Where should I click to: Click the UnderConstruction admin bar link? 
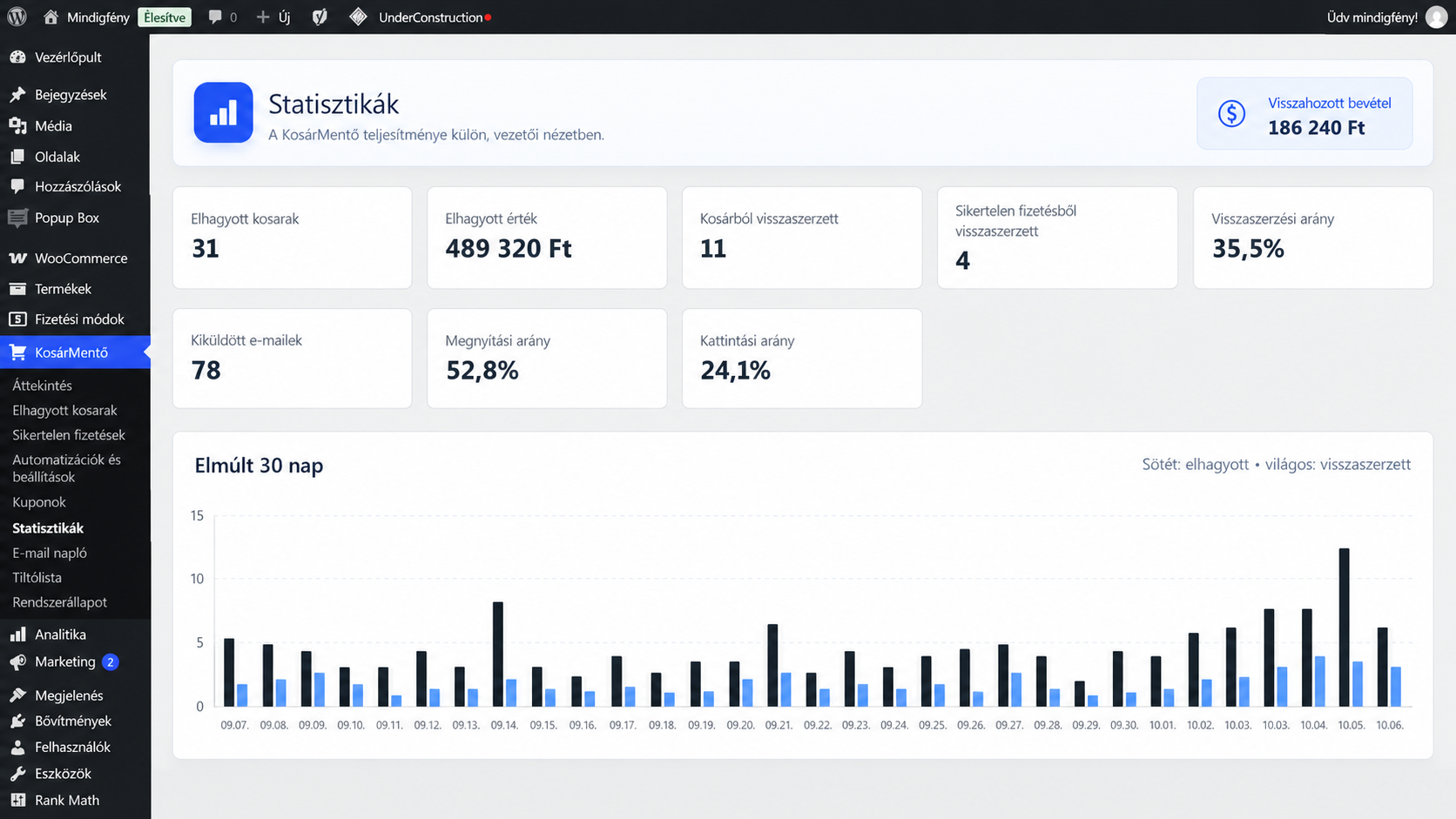tap(430, 17)
